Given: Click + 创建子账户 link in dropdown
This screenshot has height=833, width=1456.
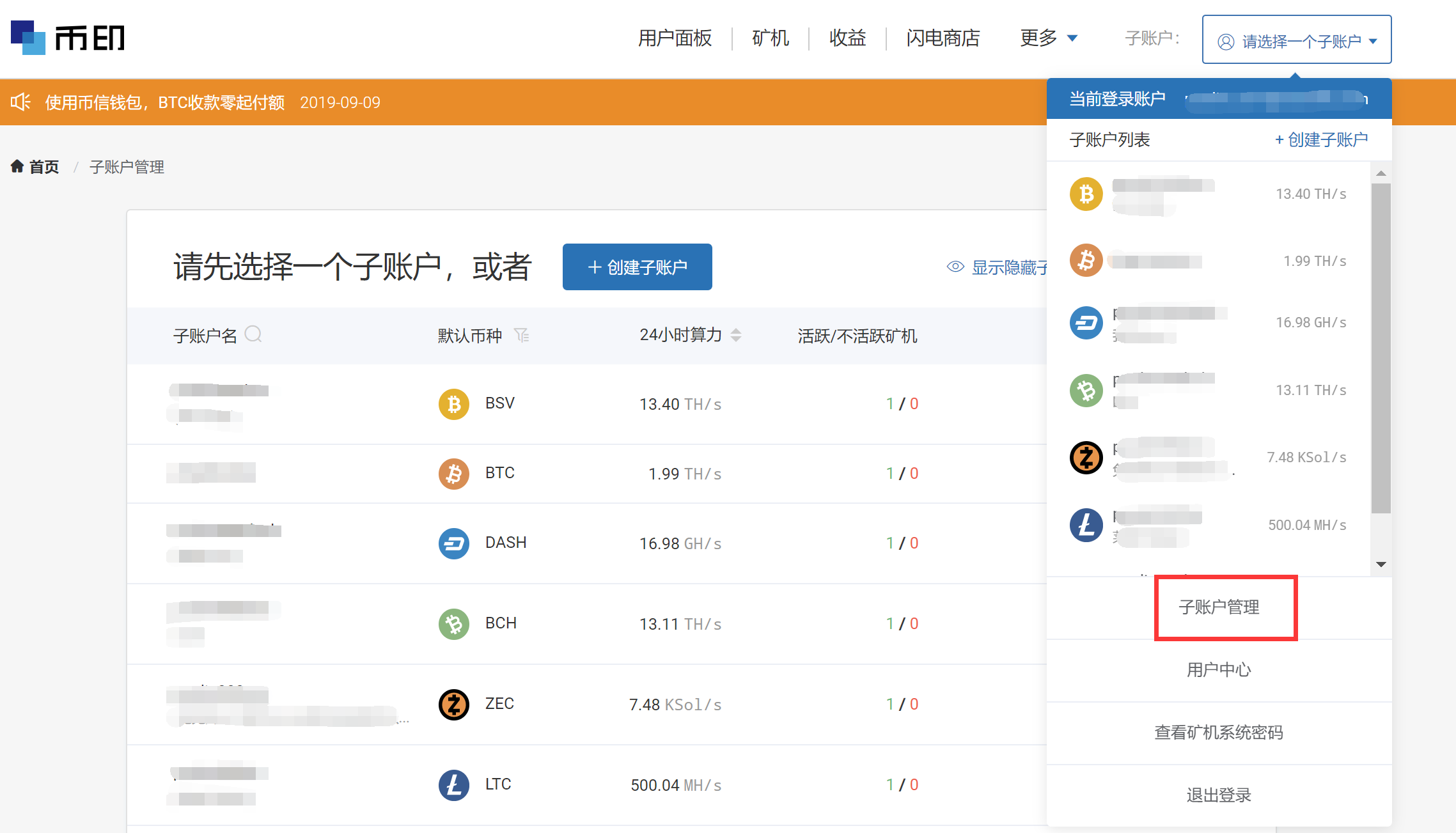Looking at the screenshot, I should tap(1321, 139).
